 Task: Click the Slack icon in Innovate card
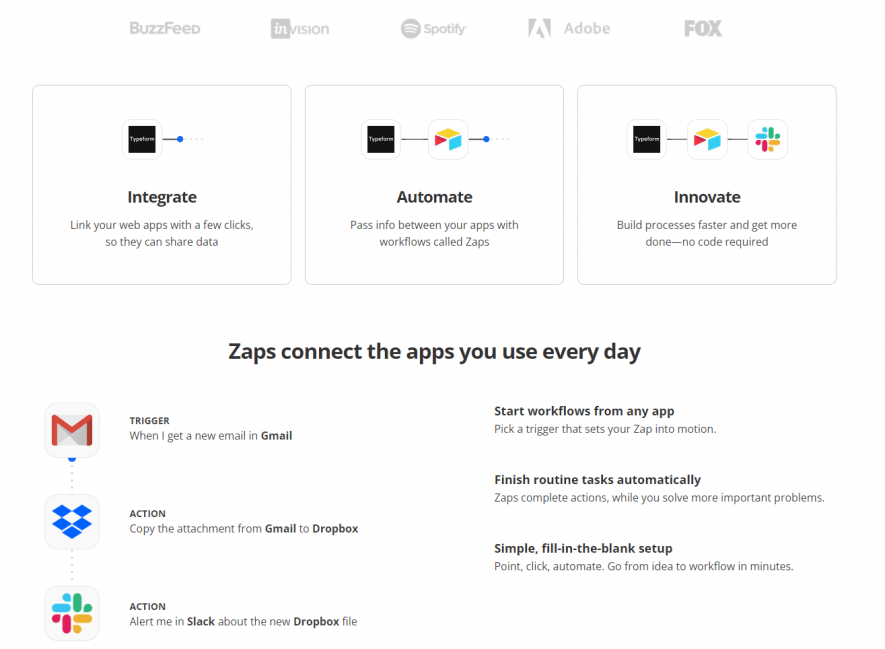768,139
